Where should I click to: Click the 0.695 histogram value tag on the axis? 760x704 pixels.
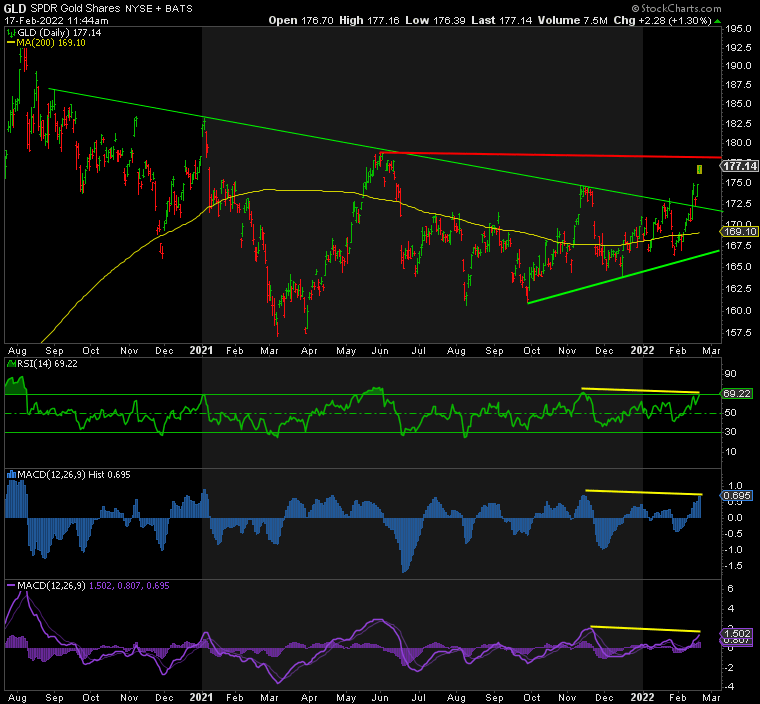737,496
